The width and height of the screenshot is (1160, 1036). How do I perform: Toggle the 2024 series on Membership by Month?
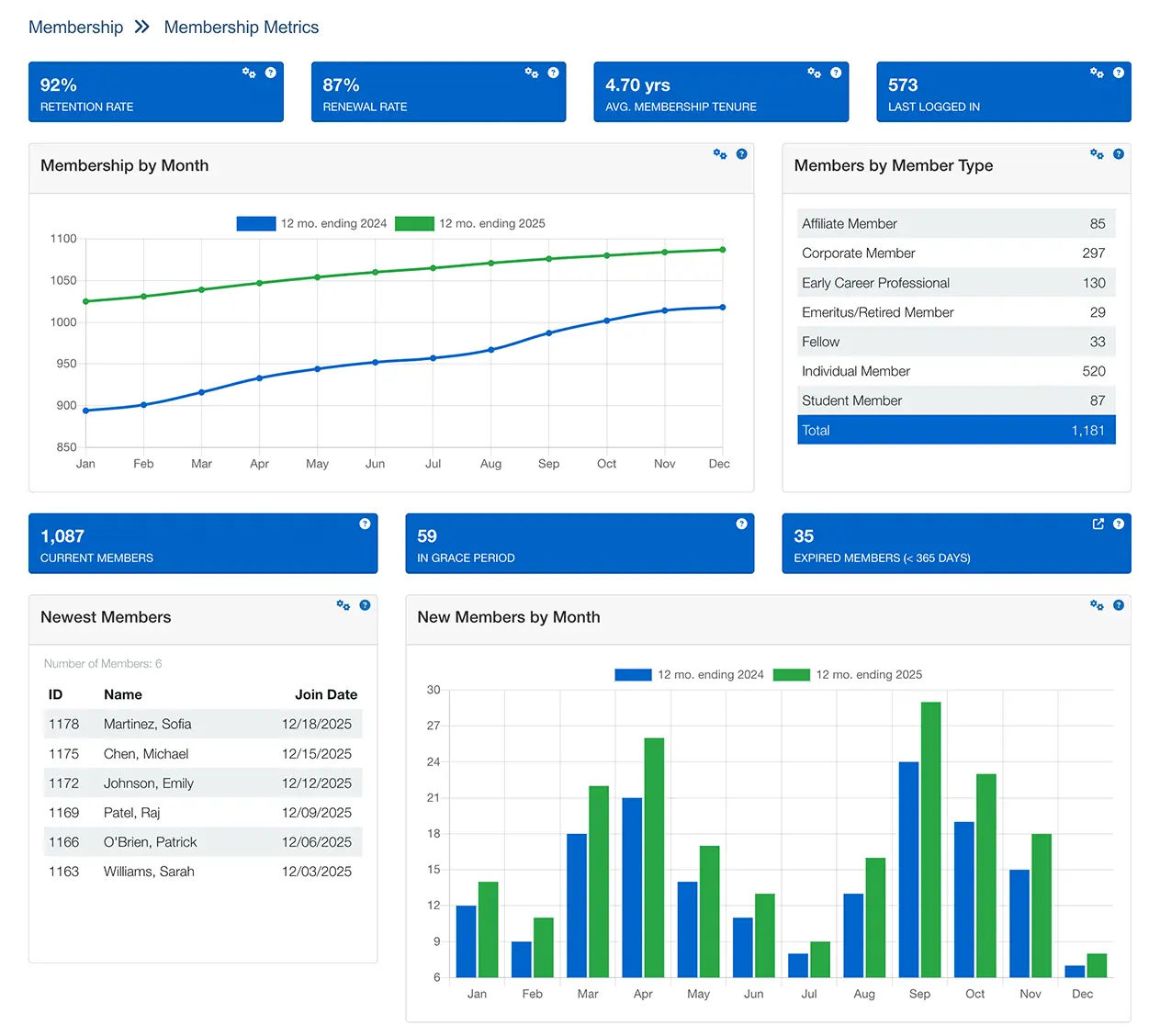[x=255, y=223]
